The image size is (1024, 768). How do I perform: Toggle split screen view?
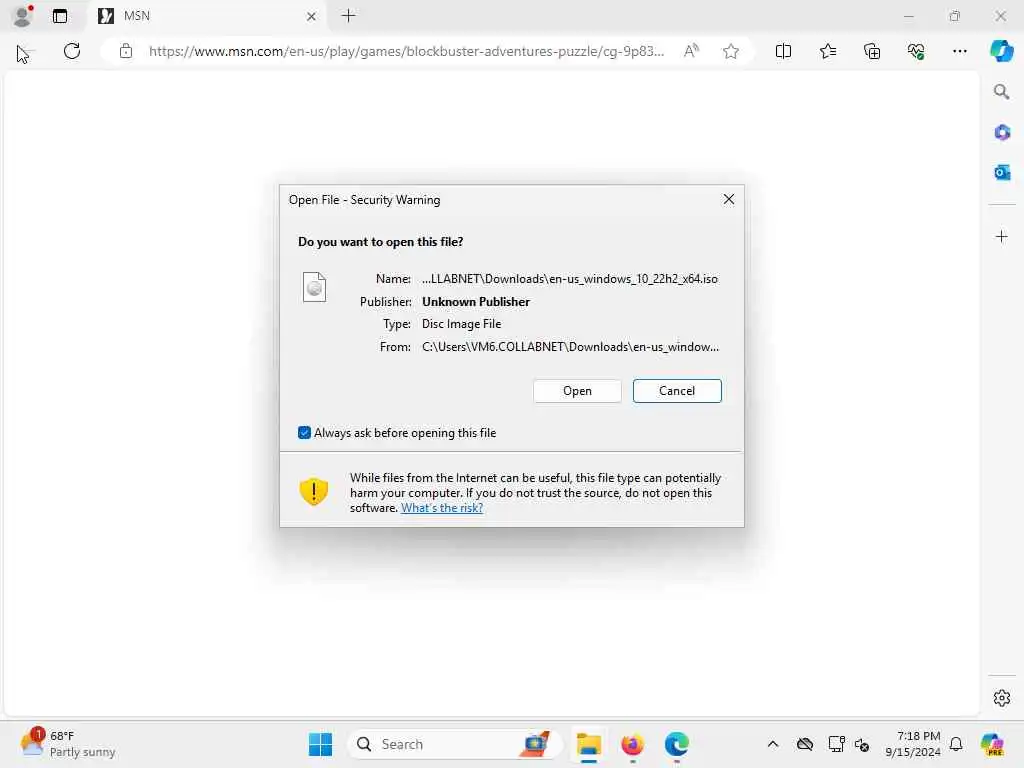783,51
